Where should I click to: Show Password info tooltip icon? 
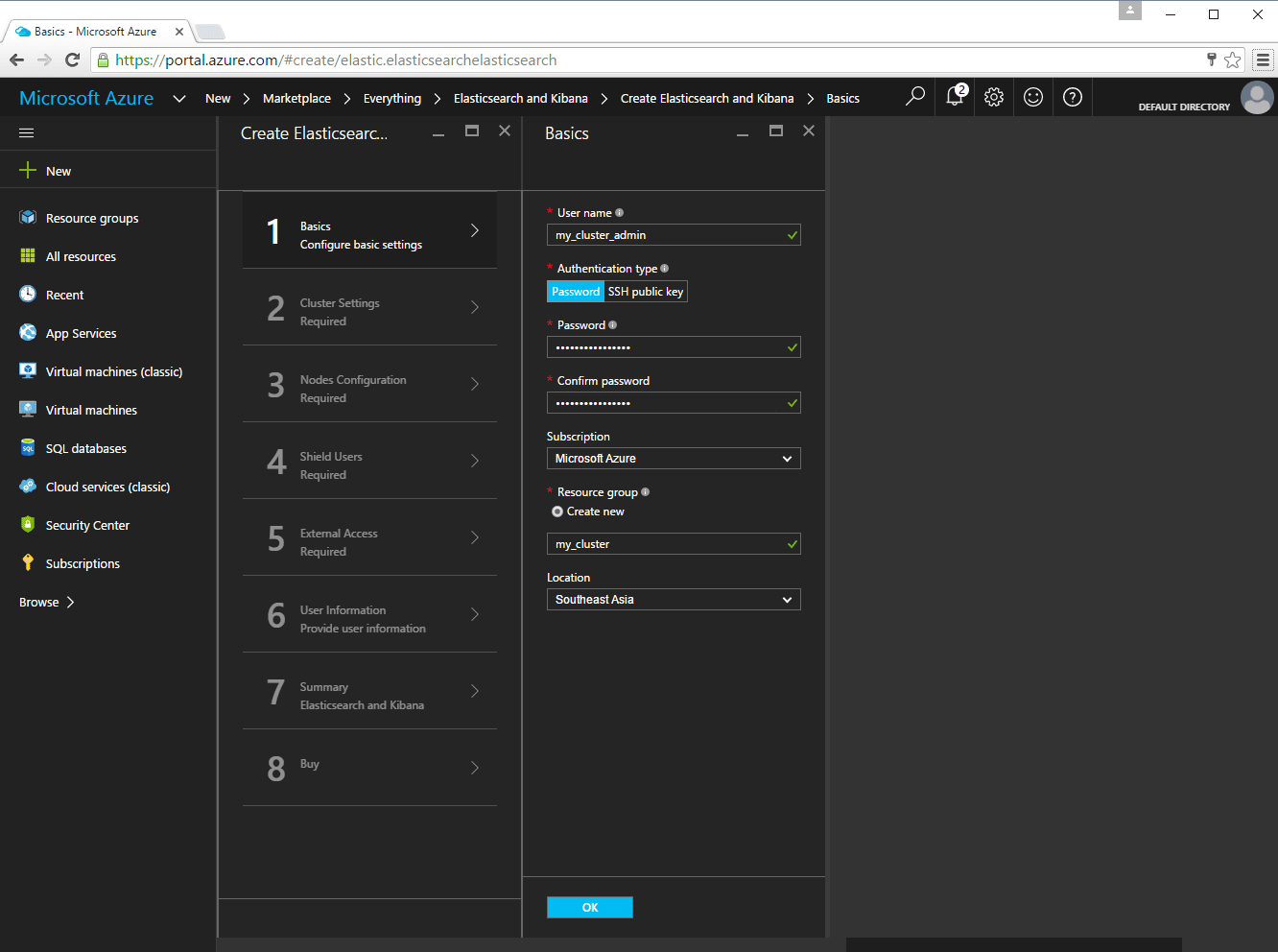pos(612,325)
